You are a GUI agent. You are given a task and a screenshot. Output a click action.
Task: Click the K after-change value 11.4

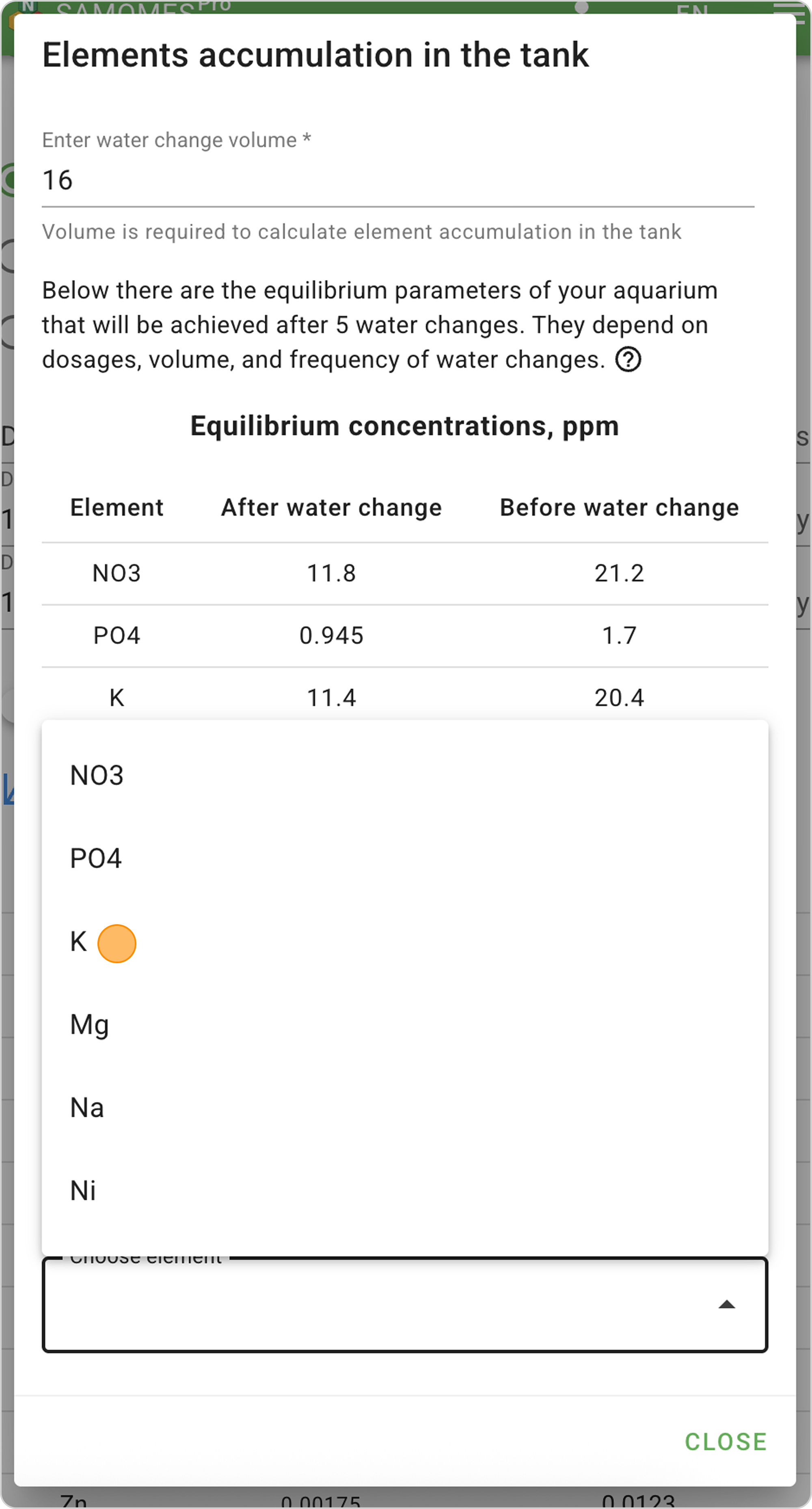332,698
